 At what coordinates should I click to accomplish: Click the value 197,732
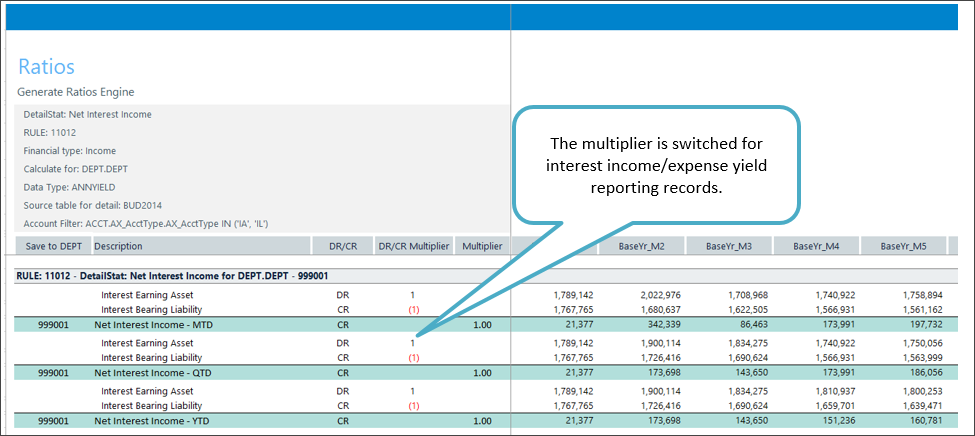[x=926, y=325]
